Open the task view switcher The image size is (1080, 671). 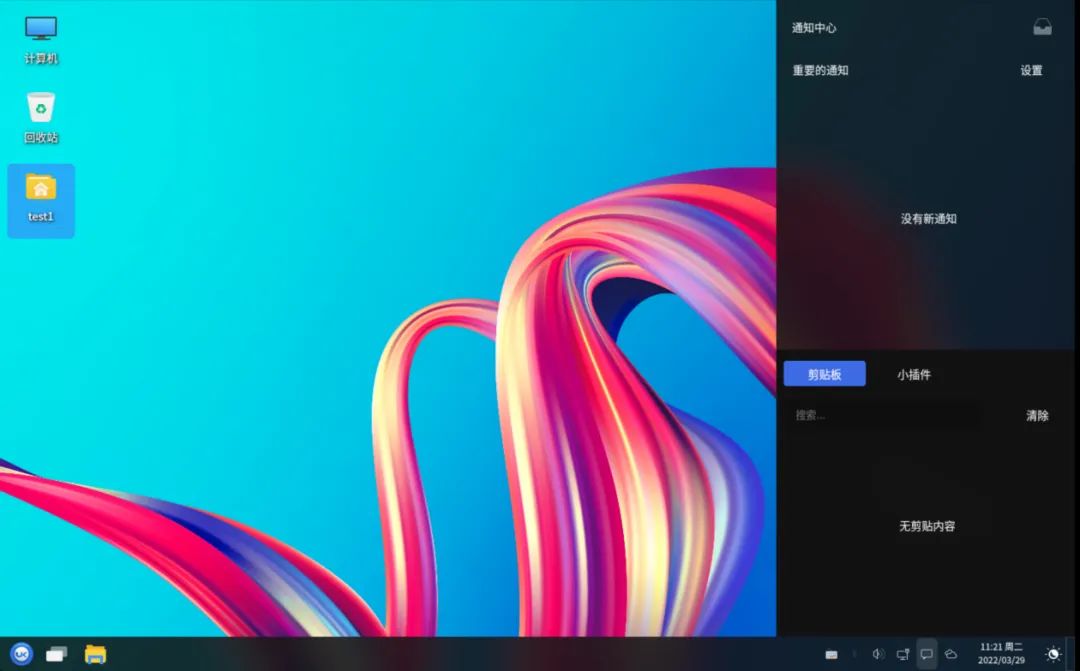(56, 654)
